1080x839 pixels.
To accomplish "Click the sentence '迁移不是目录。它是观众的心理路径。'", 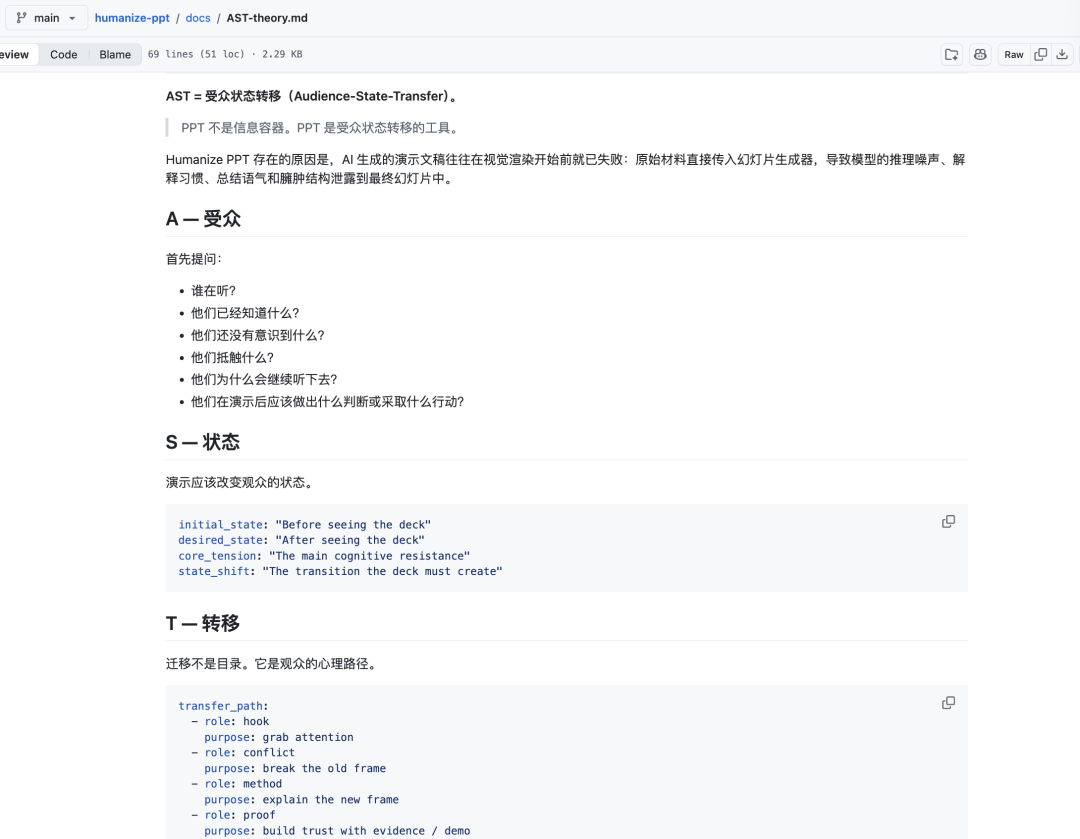I will [x=273, y=664].
